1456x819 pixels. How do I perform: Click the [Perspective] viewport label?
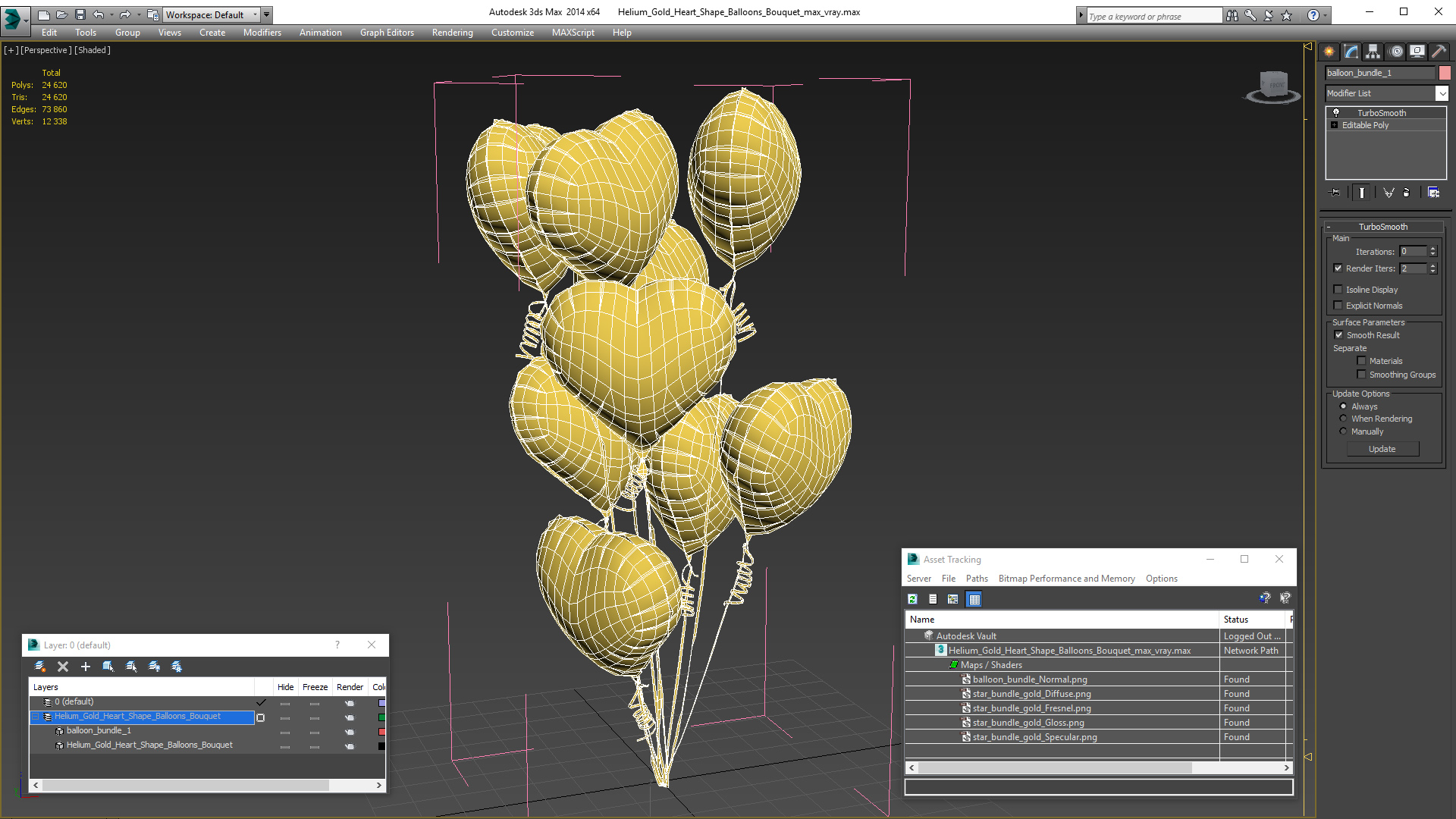coord(46,50)
